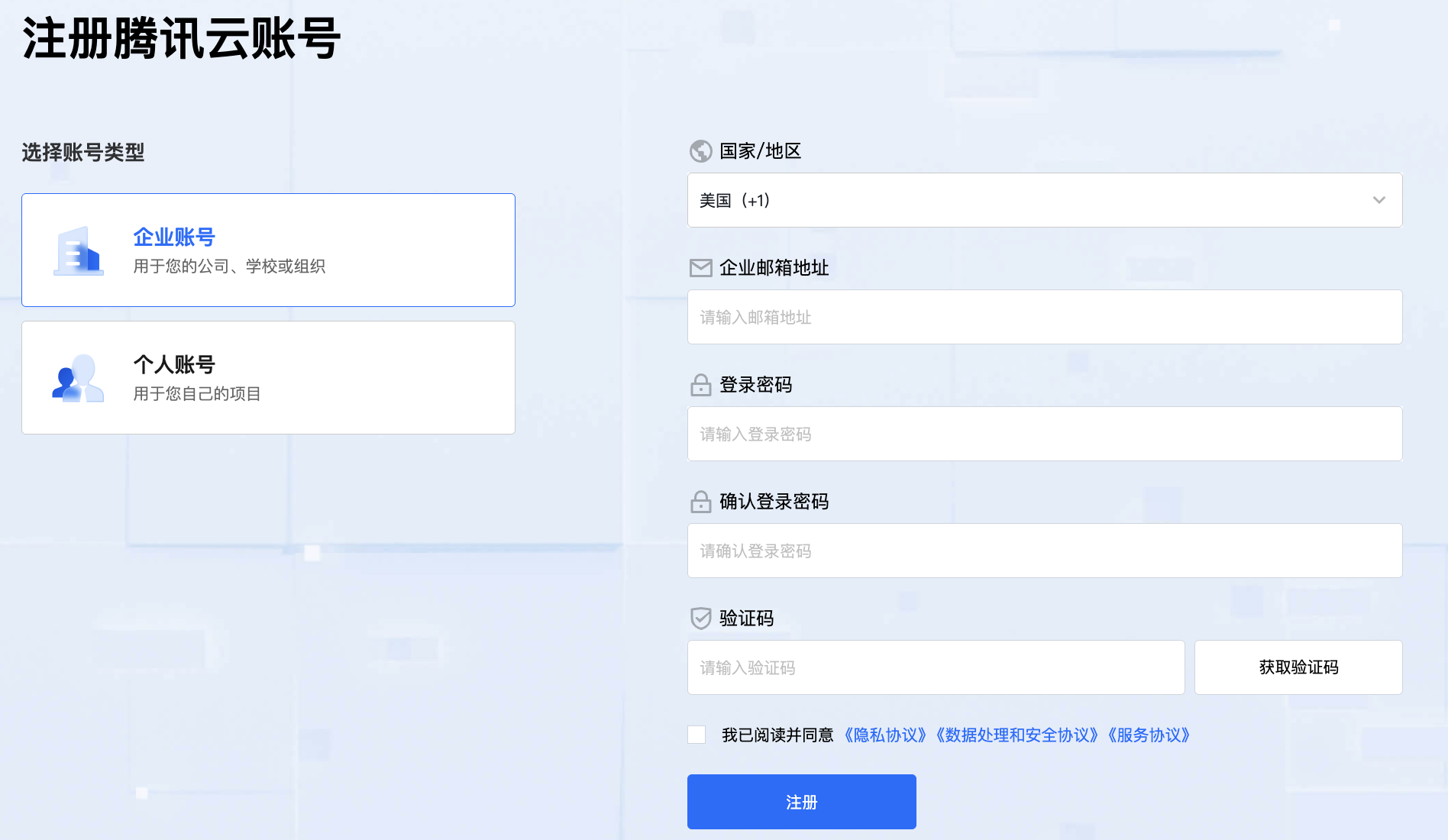Tick the 我已阅读并同意 agreement checkbox
The height and width of the screenshot is (840, 1448).
[697, 735]
